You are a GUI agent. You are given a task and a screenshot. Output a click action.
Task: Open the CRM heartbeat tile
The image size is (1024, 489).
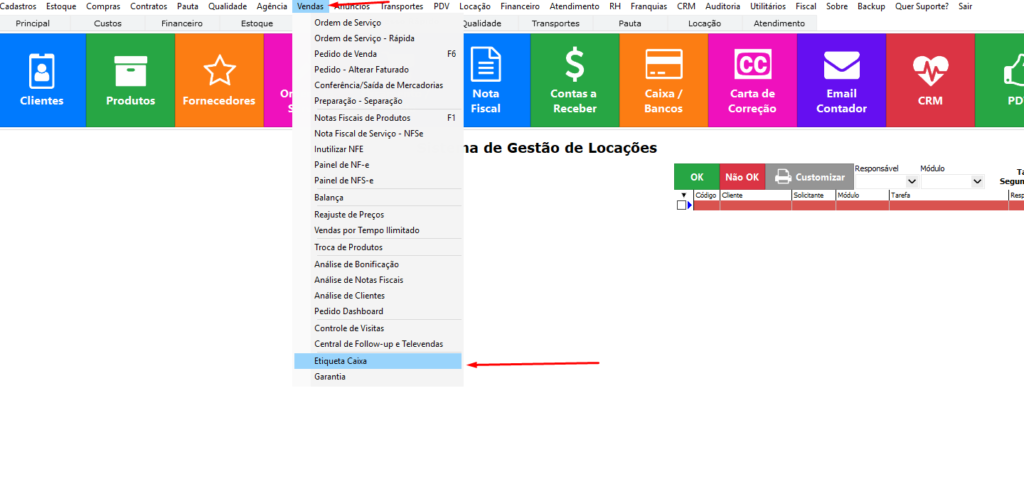pyautogui.click(x=930, y=80)
